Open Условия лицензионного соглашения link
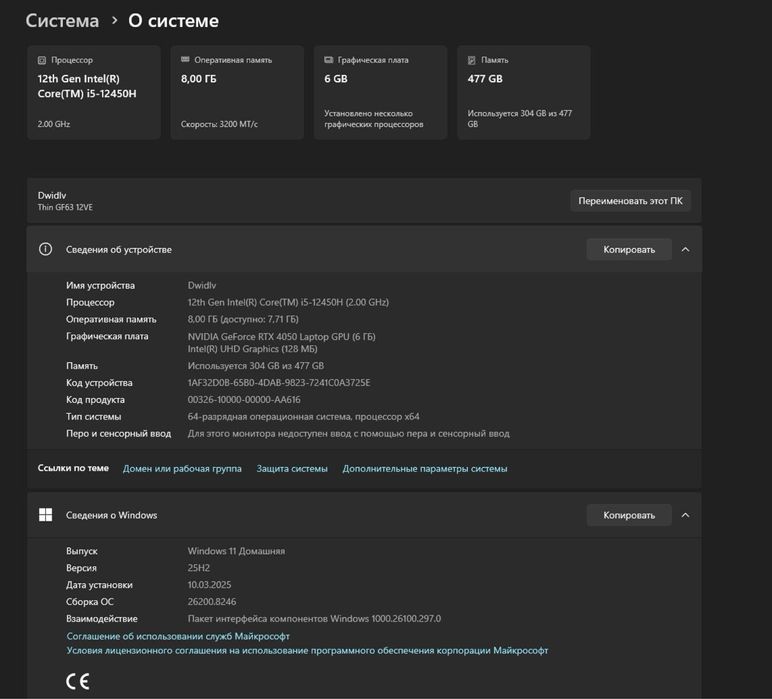772x699 pixels. 307,651
